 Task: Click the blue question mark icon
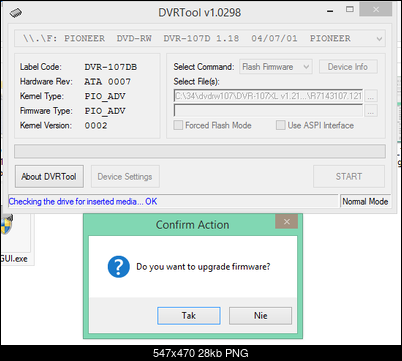(x=118, y=267)
